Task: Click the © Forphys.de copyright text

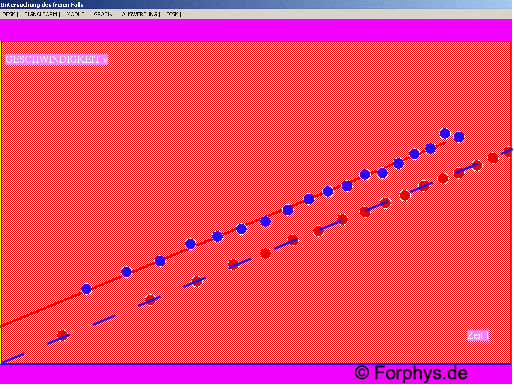Action: tap(411, 373)
